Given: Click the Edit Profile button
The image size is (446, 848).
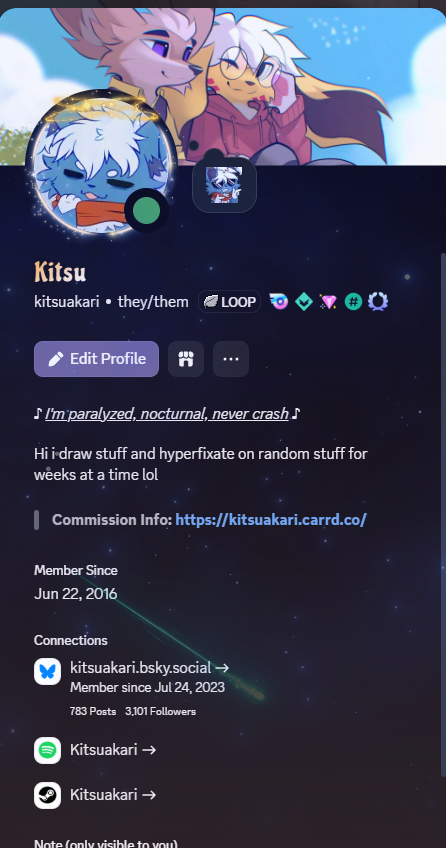Looking at the screenshot, I should (x=96, y=359).
